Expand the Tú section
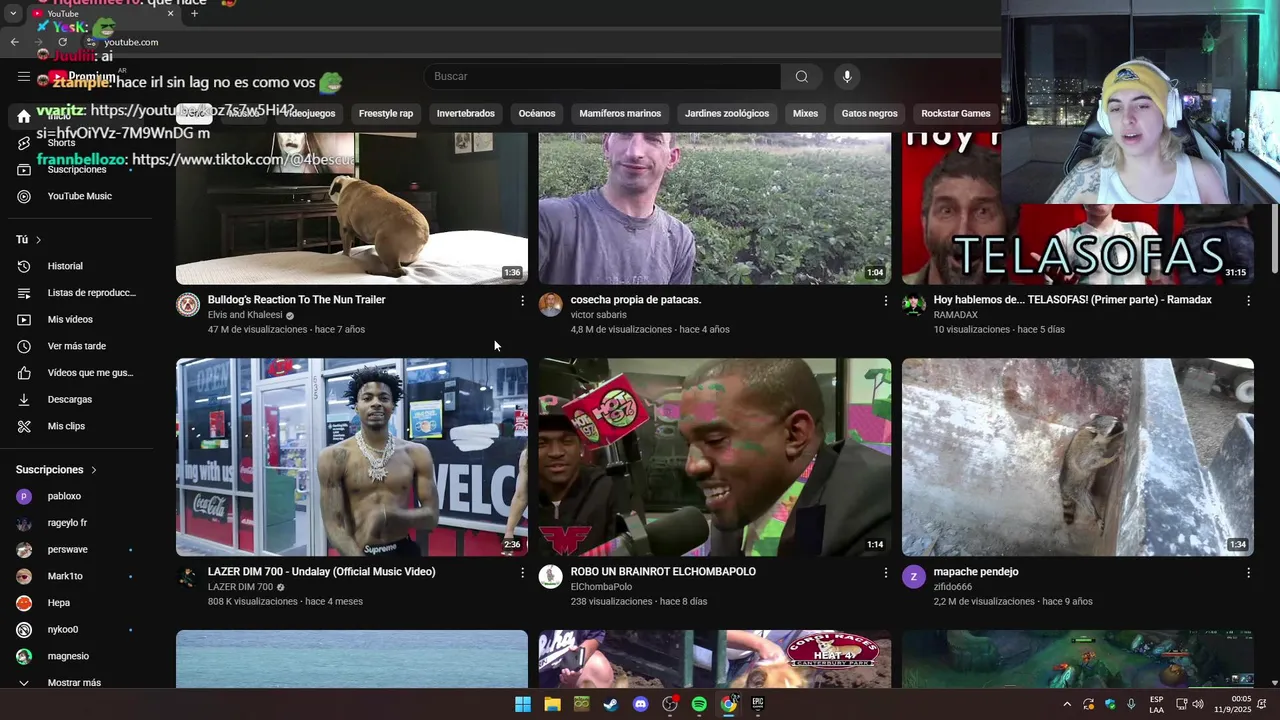This screenshot has height=720, width=1280. pos(29,240)
